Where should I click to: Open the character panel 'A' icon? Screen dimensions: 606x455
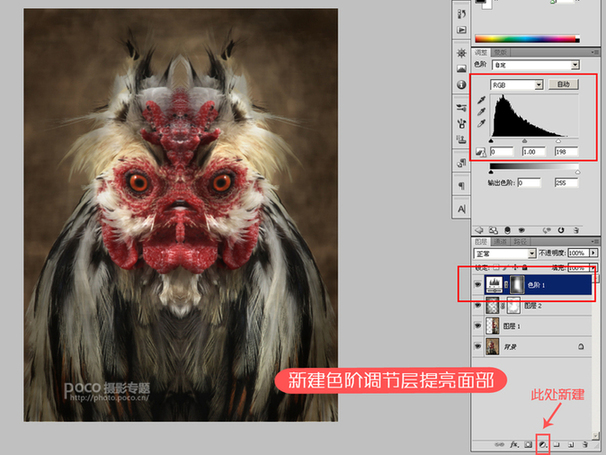click(x=460, y=209)
